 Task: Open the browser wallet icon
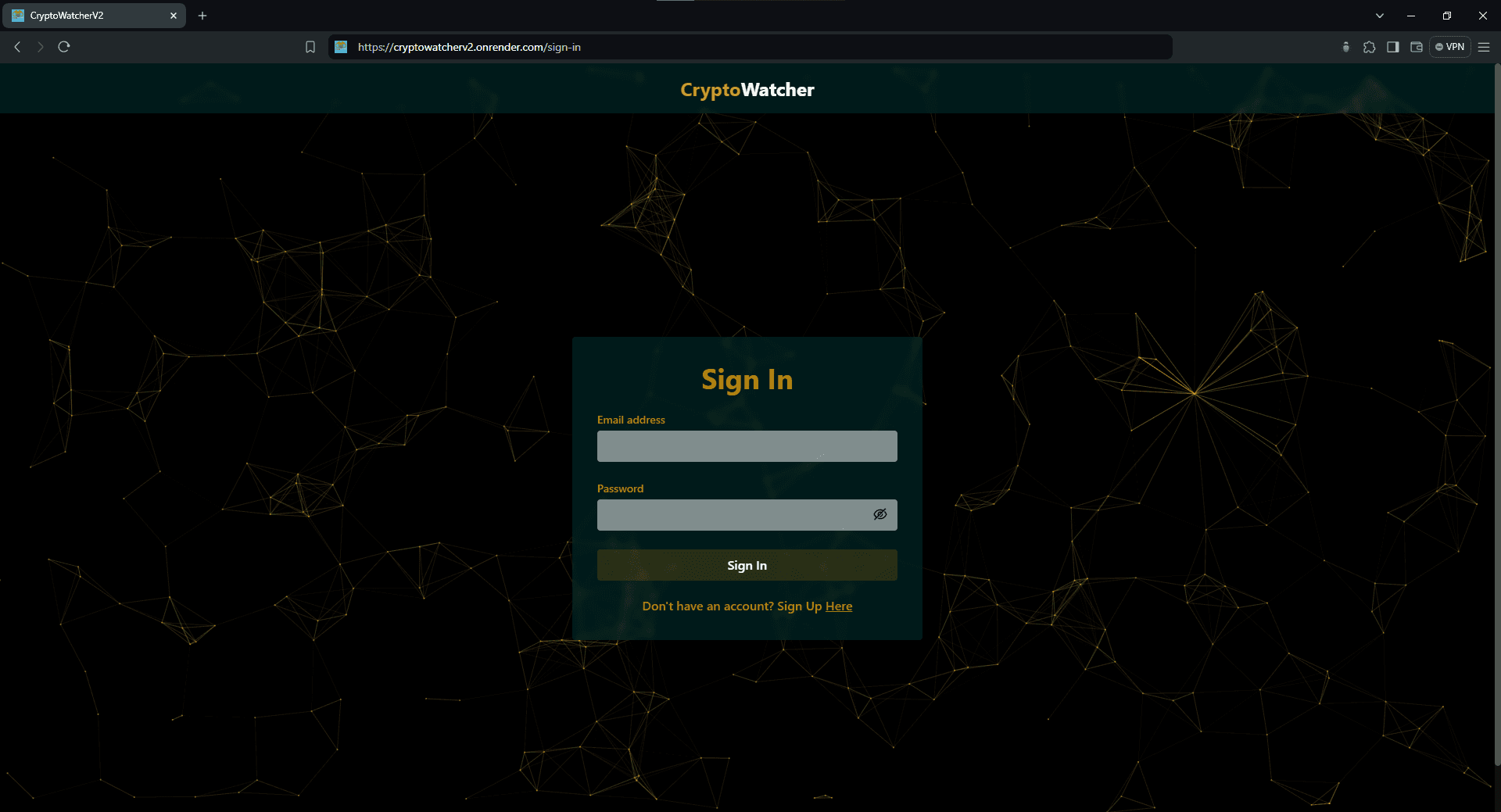[x=1416, y=47]
